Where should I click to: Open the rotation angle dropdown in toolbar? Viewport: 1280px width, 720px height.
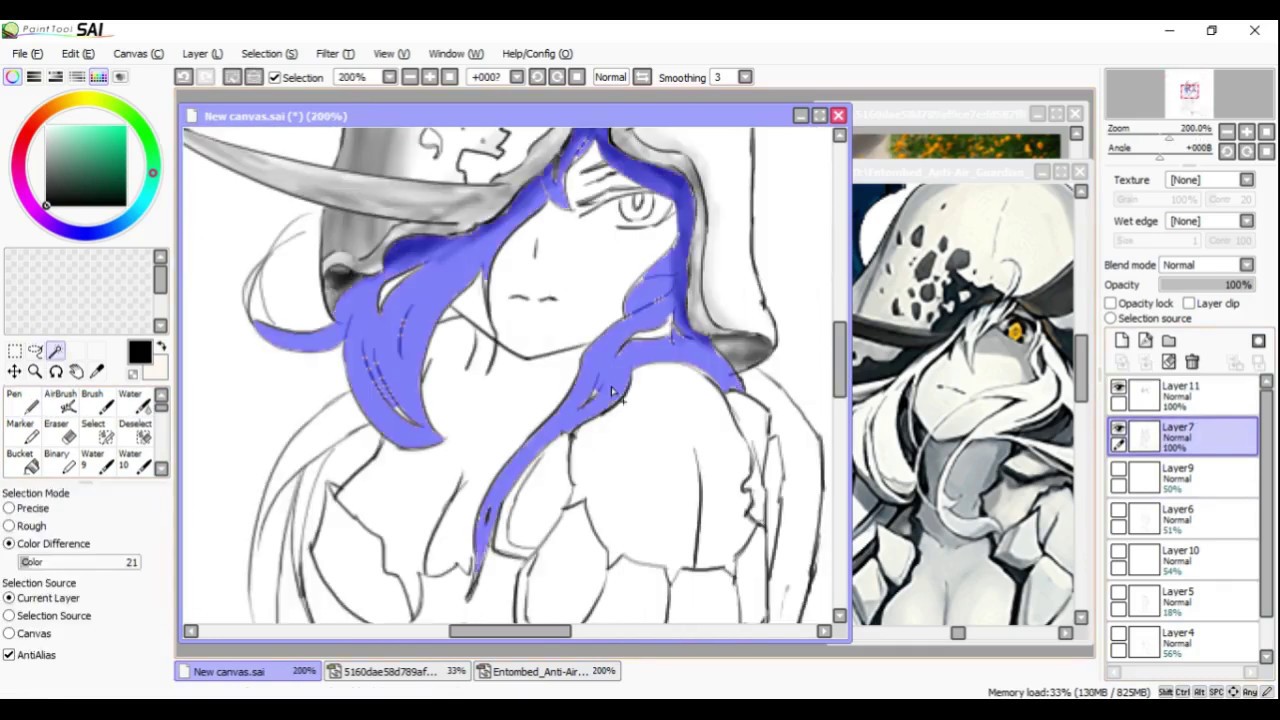(x=516, y=77)
